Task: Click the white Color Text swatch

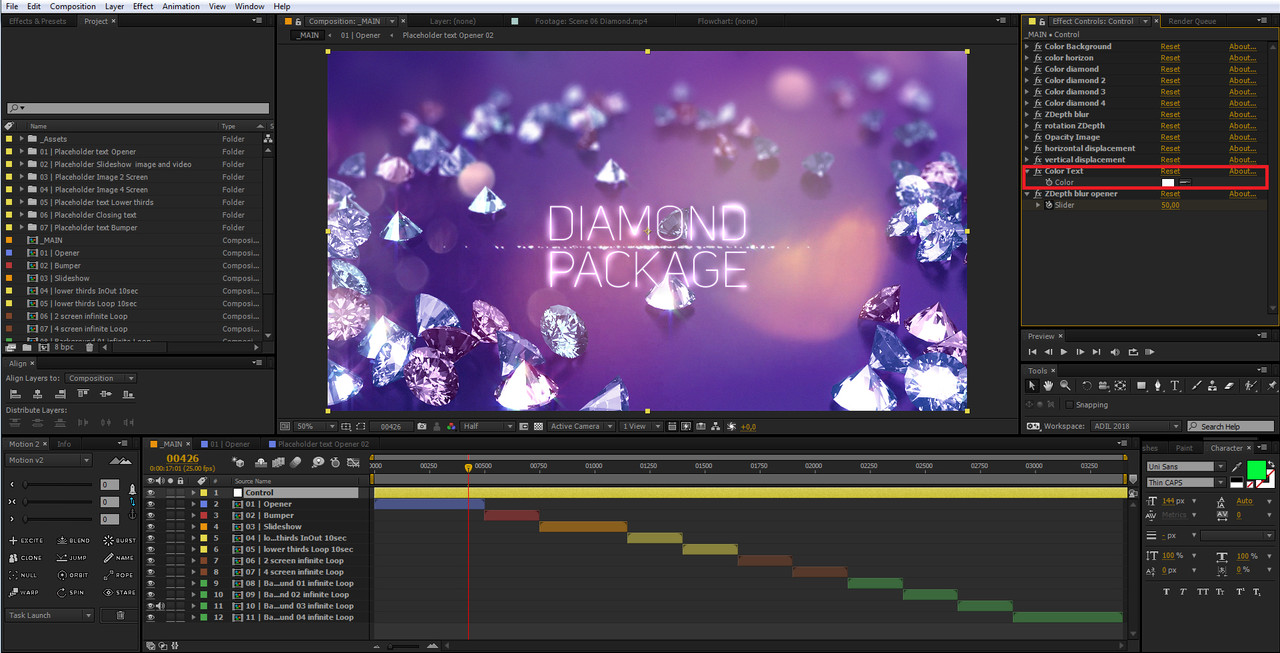Action: (1168, 182)
